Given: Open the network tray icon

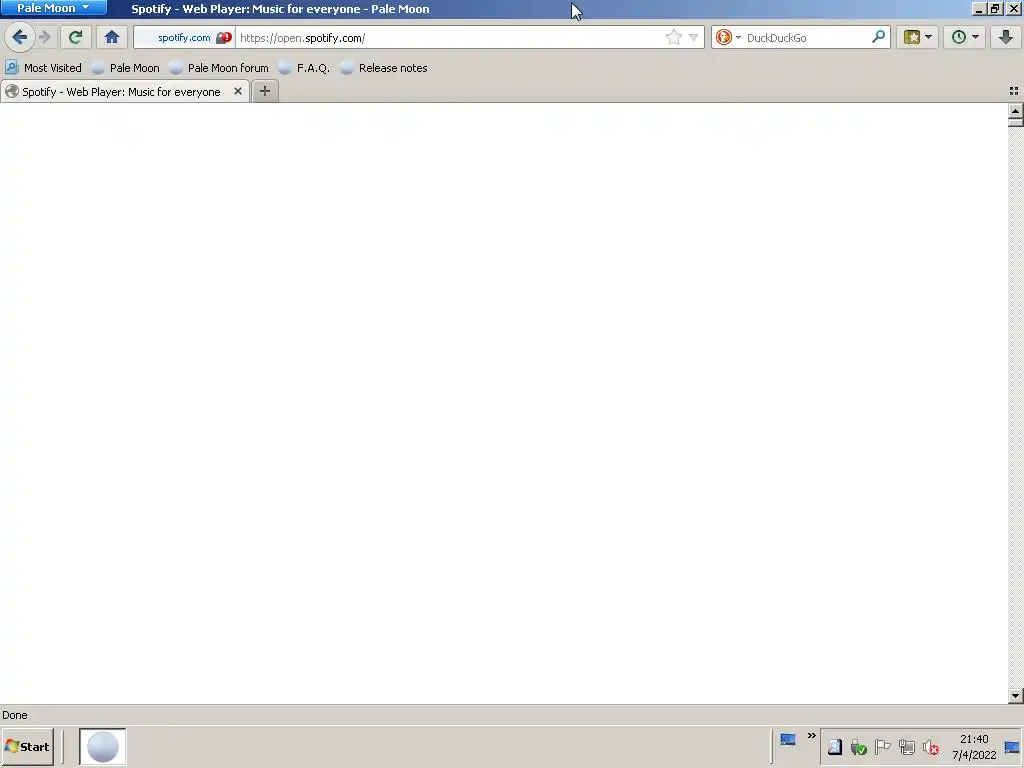Looking at the screenshot, I should pos(906,746).
